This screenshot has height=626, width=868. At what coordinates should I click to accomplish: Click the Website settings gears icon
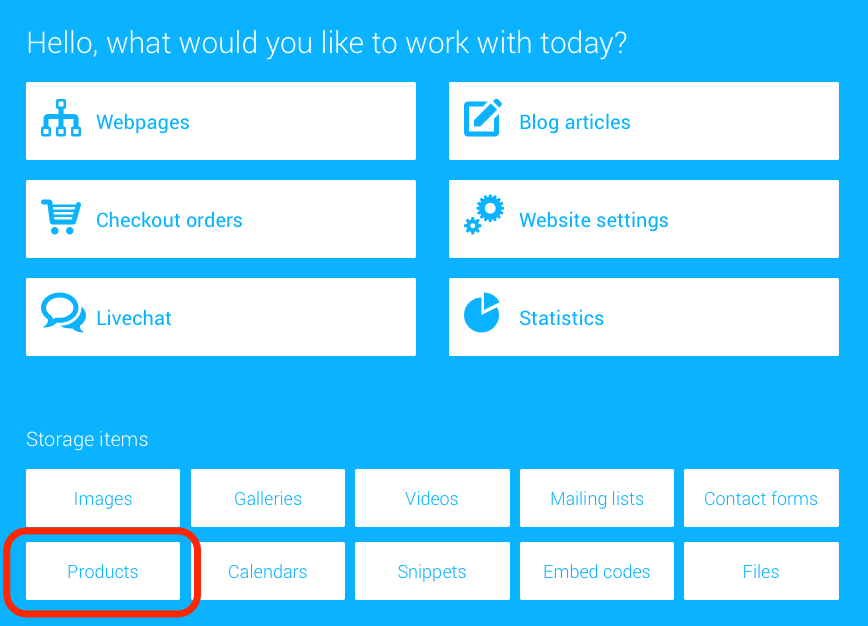click(x=484, y=214)
